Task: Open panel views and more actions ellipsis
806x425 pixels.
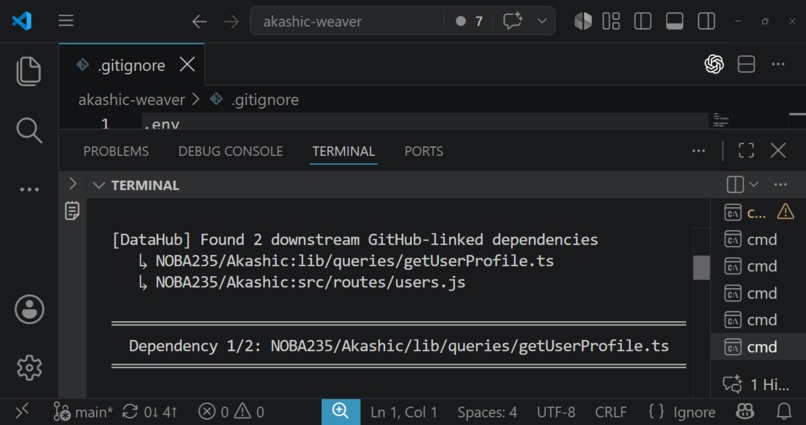Action: tap(699, 151)
